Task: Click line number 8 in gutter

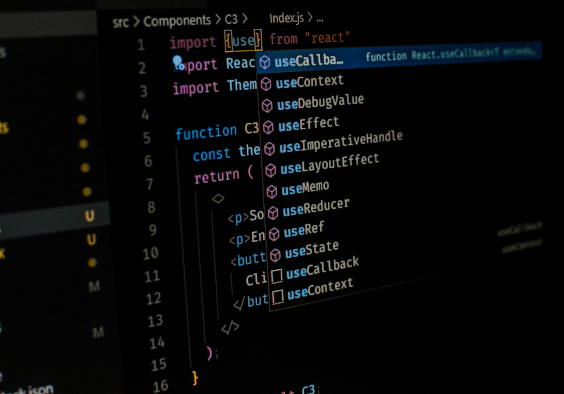Action: 151,207
